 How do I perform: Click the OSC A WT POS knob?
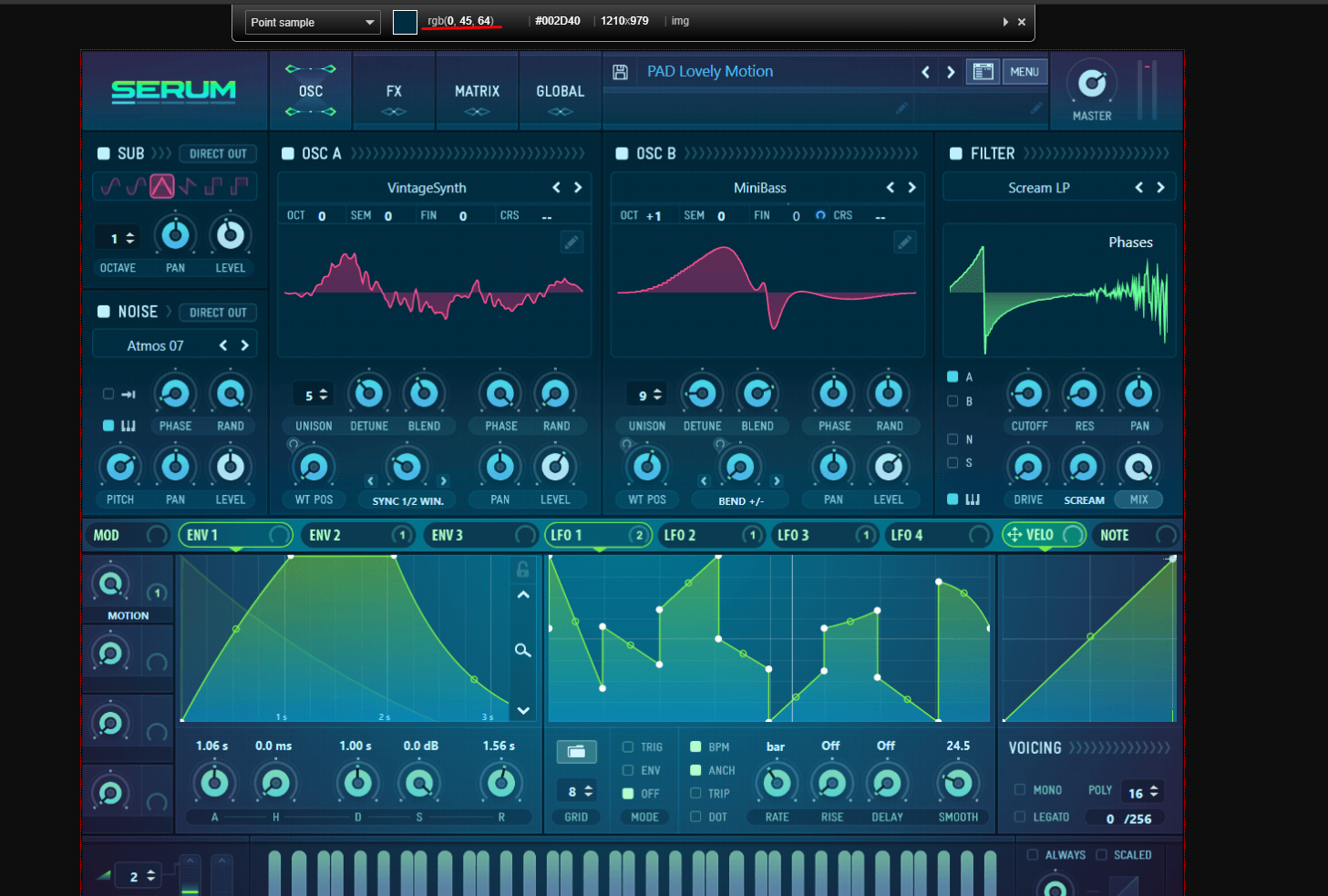click(x=314, y=468)
